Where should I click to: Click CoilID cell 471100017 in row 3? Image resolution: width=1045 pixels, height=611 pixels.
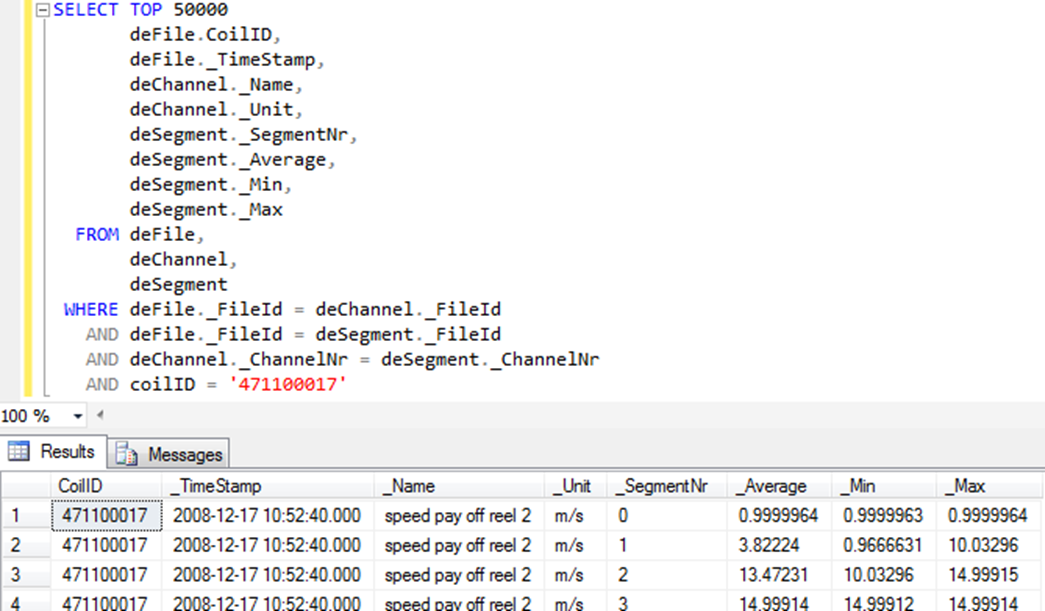[x=107, y=574]
